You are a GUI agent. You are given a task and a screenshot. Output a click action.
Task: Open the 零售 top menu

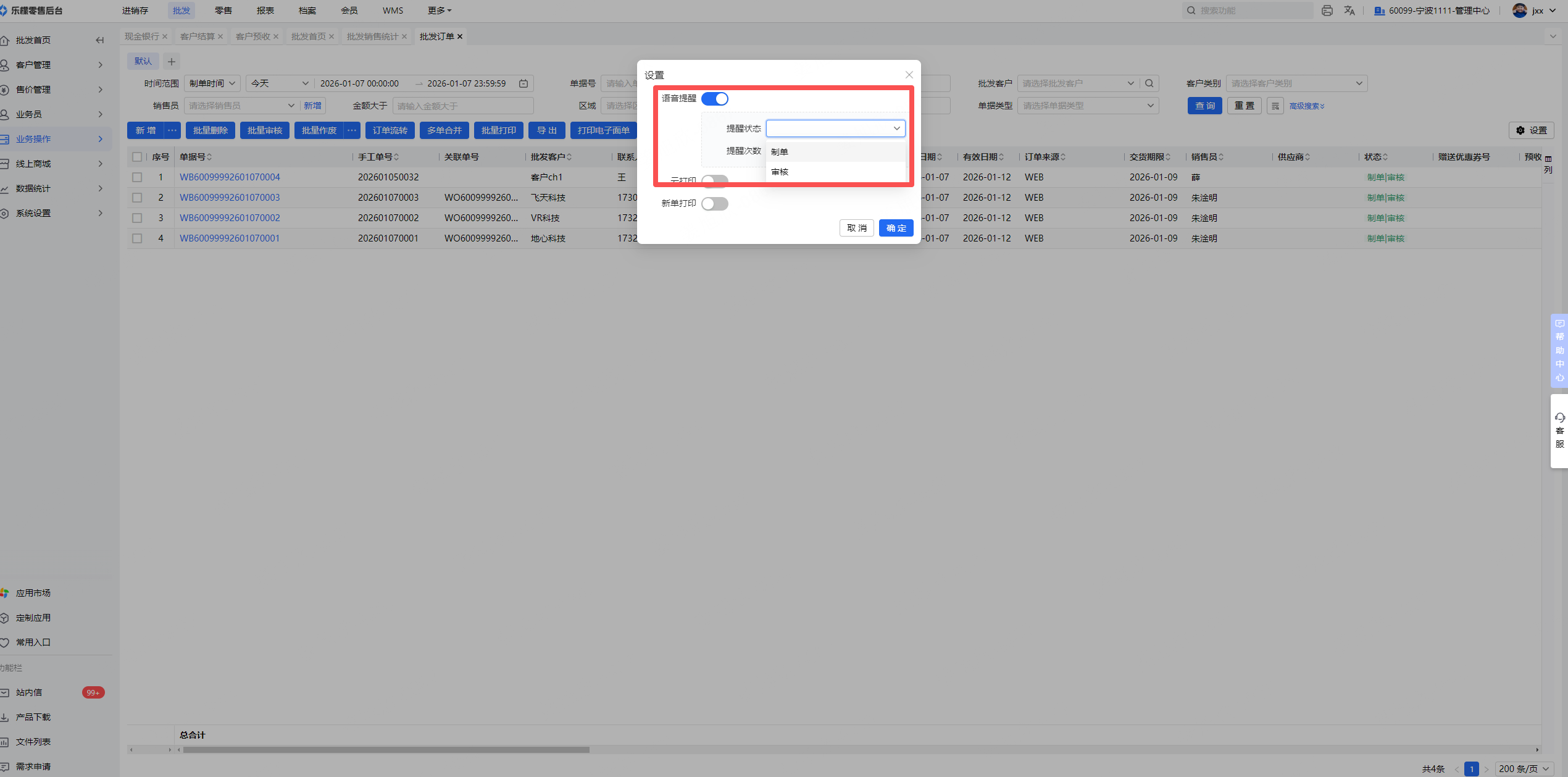(x=223, y=10)
